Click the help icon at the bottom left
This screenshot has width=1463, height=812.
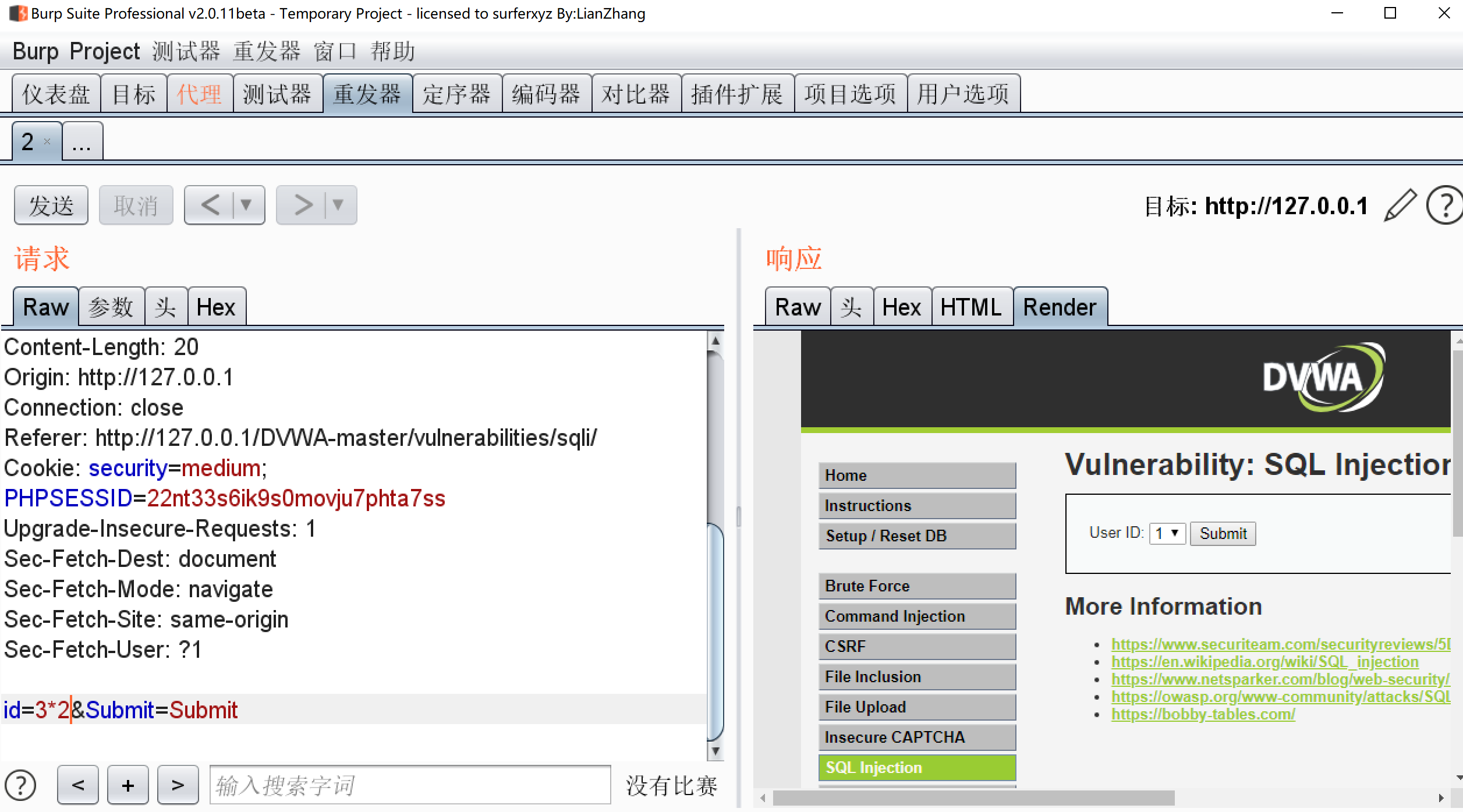tap(19, 785)
